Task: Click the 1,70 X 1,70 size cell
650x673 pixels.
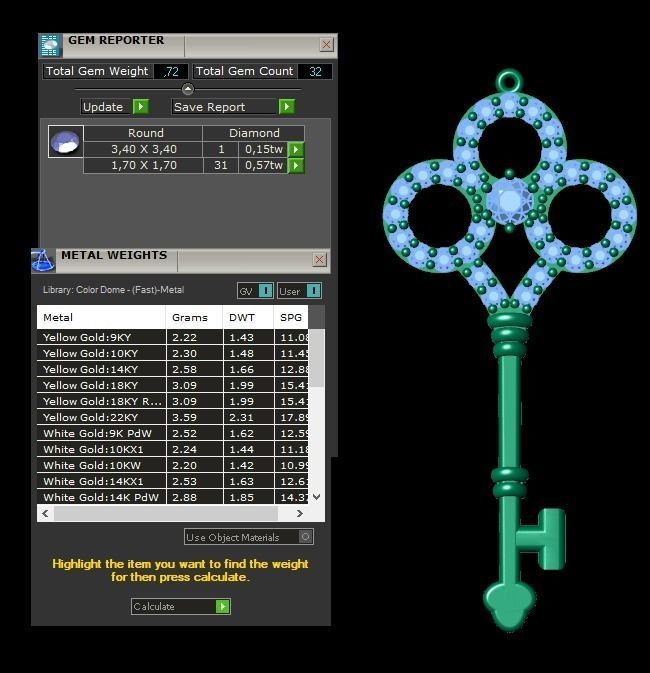Action: click(143, 165)
